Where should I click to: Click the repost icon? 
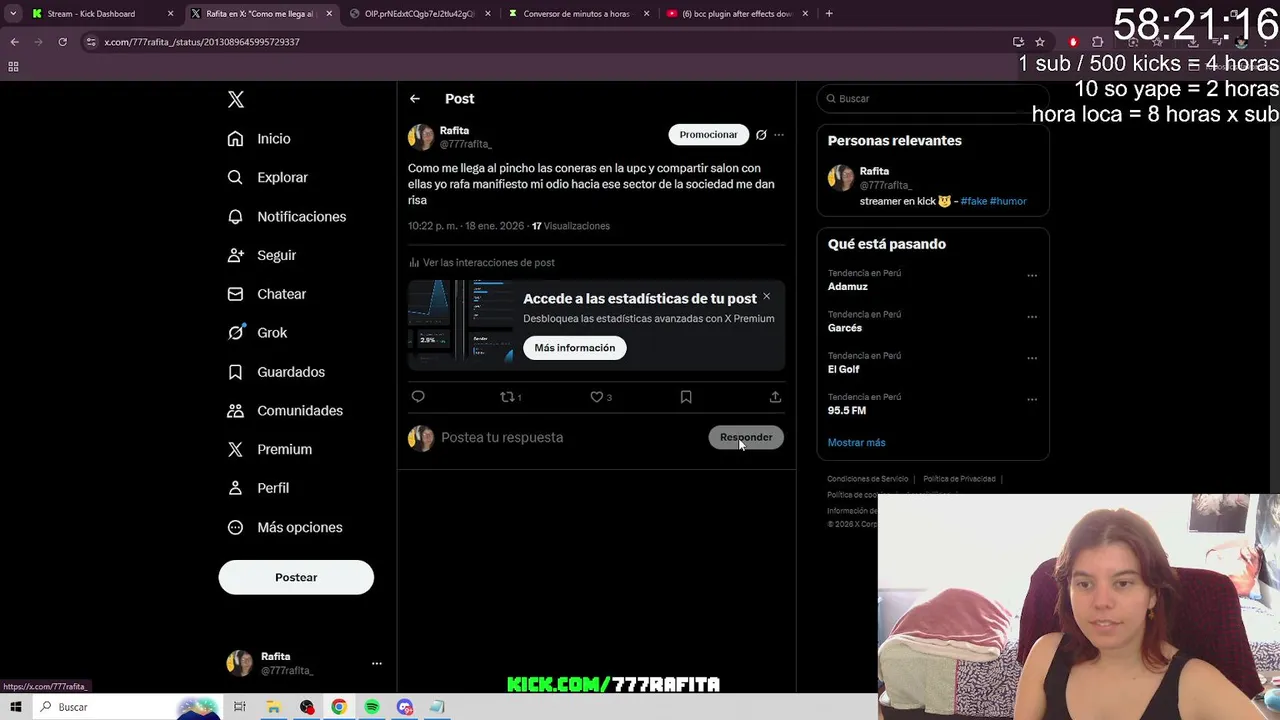508,397
